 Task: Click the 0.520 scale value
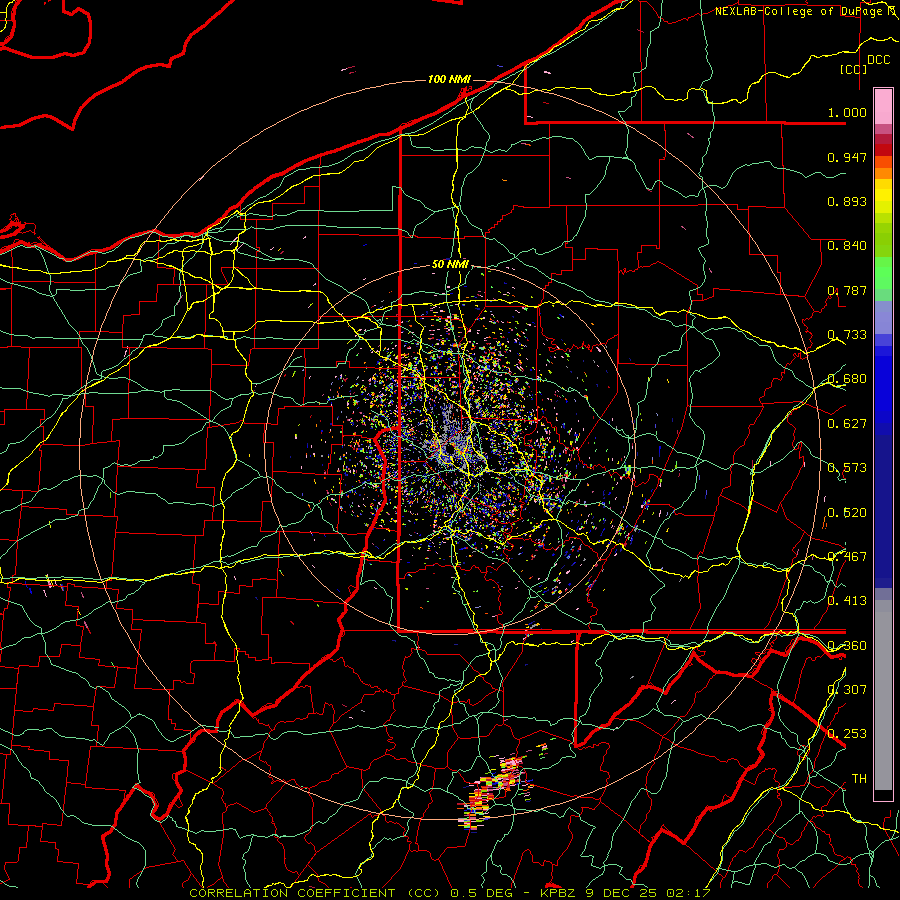pyautogui.click(x=847, y=513)
